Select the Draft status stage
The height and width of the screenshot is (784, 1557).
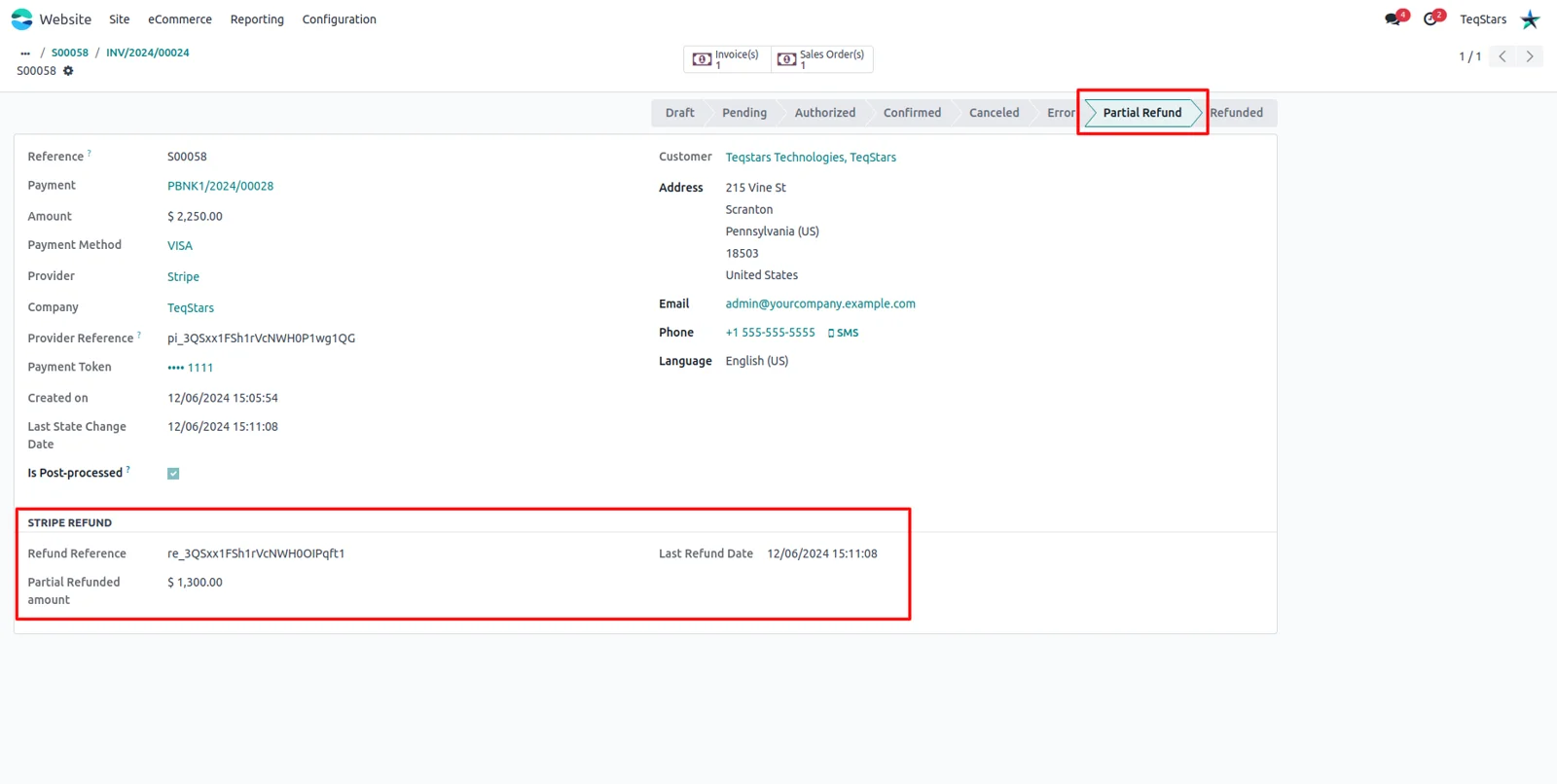click(679, 113)
